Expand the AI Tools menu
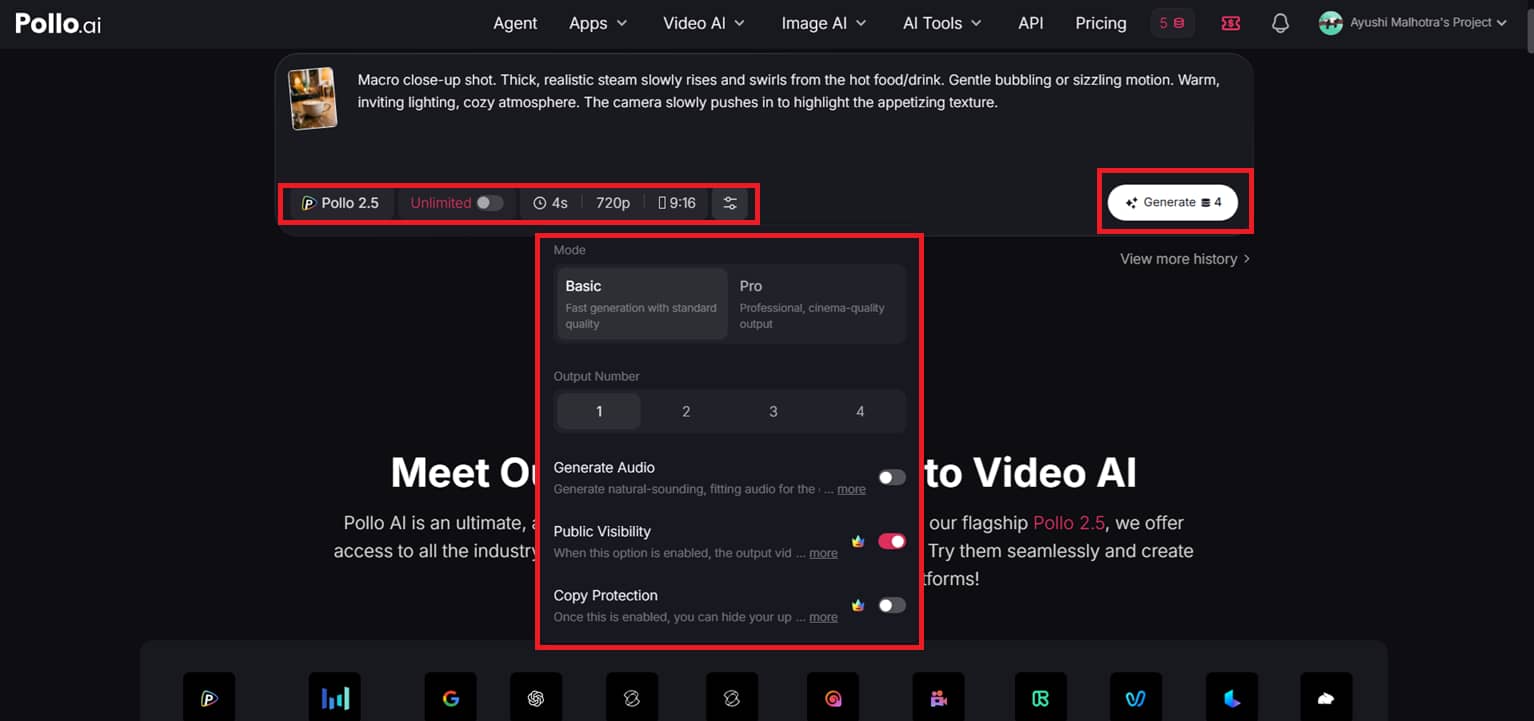1534x721 pixels. pos(942,23)
